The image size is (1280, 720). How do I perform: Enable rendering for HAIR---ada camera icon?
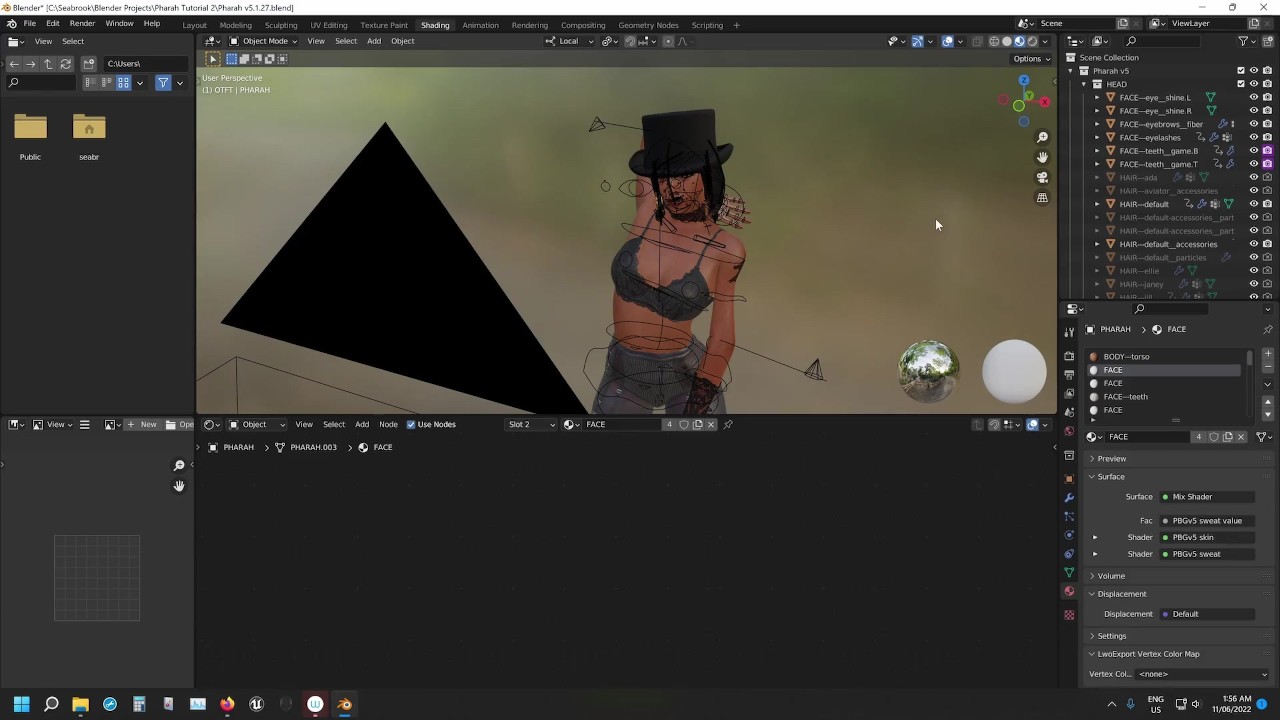(x=1267, y=178)
